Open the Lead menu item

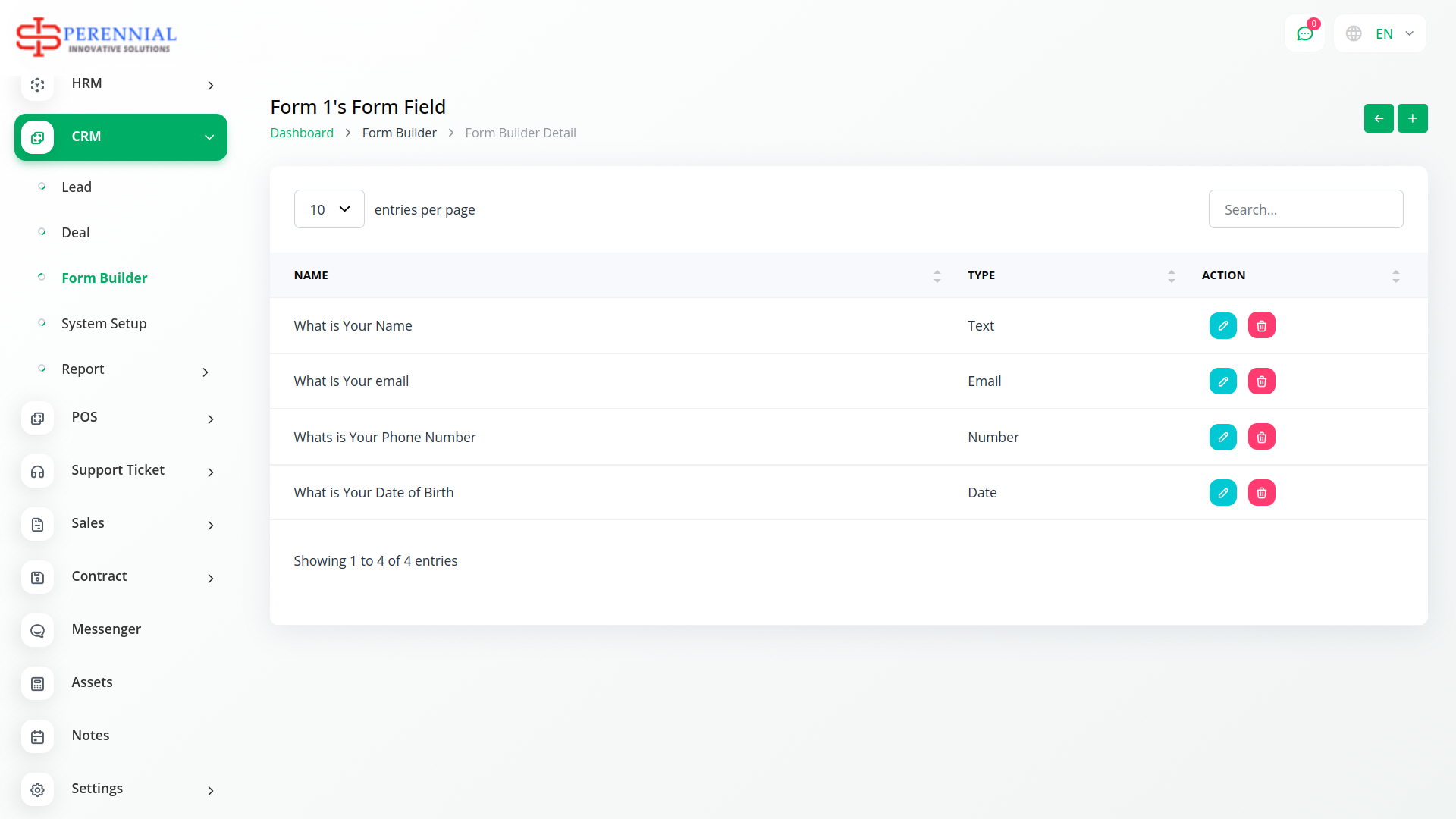tap(77, 187)
